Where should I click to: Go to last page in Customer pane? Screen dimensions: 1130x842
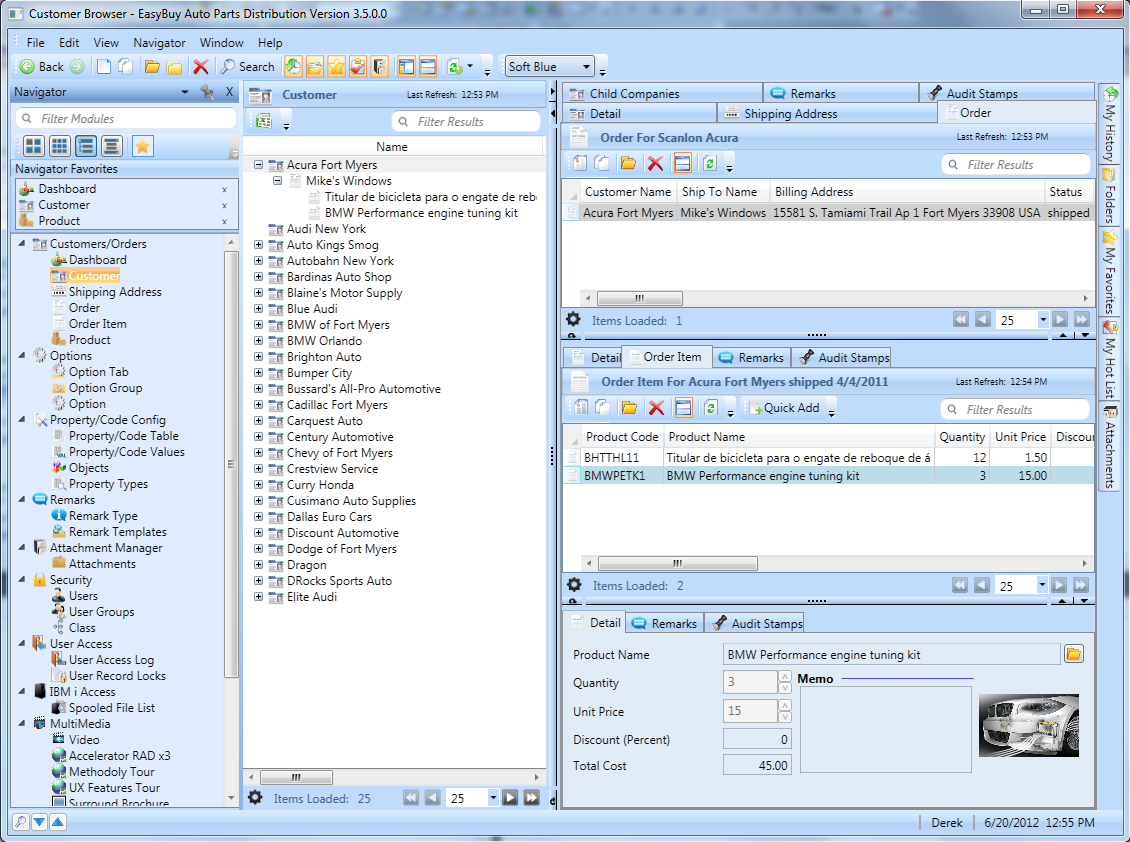(532, 797)
